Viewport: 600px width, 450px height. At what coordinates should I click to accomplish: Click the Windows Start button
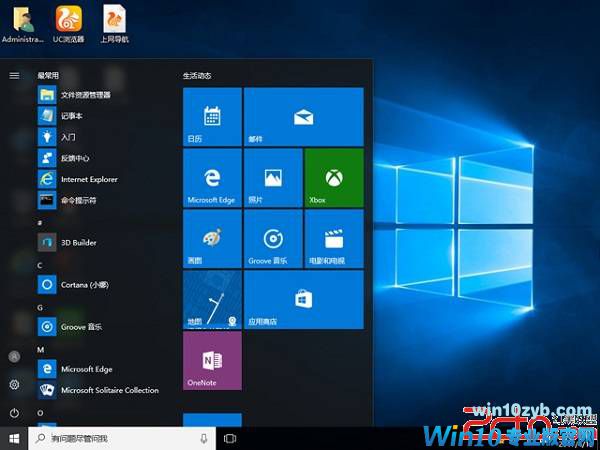[14, 438]
